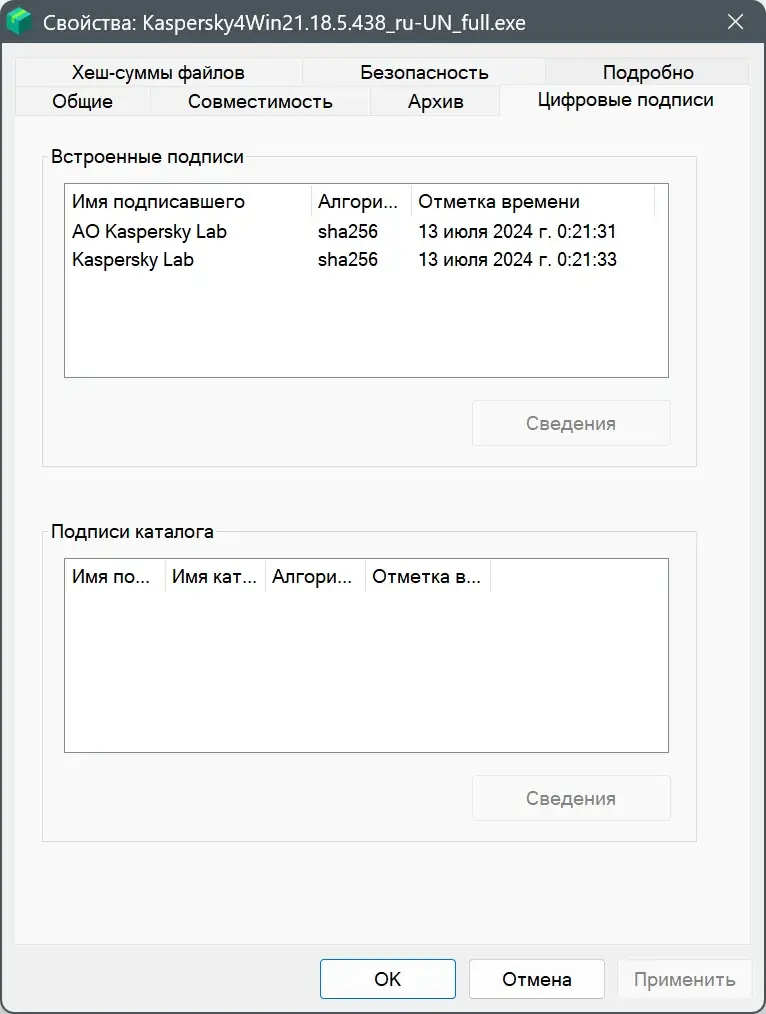Screen dimensions: 766x1014
Task: Click Сведения button under embedded signatures
Action: (570, 423)
